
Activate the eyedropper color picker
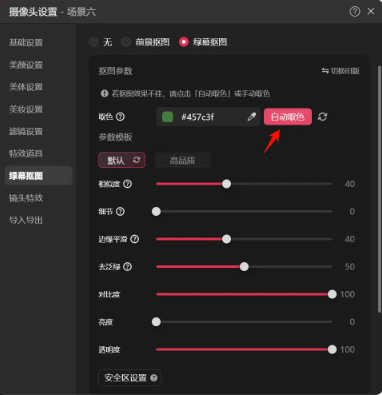pos(252,117)
